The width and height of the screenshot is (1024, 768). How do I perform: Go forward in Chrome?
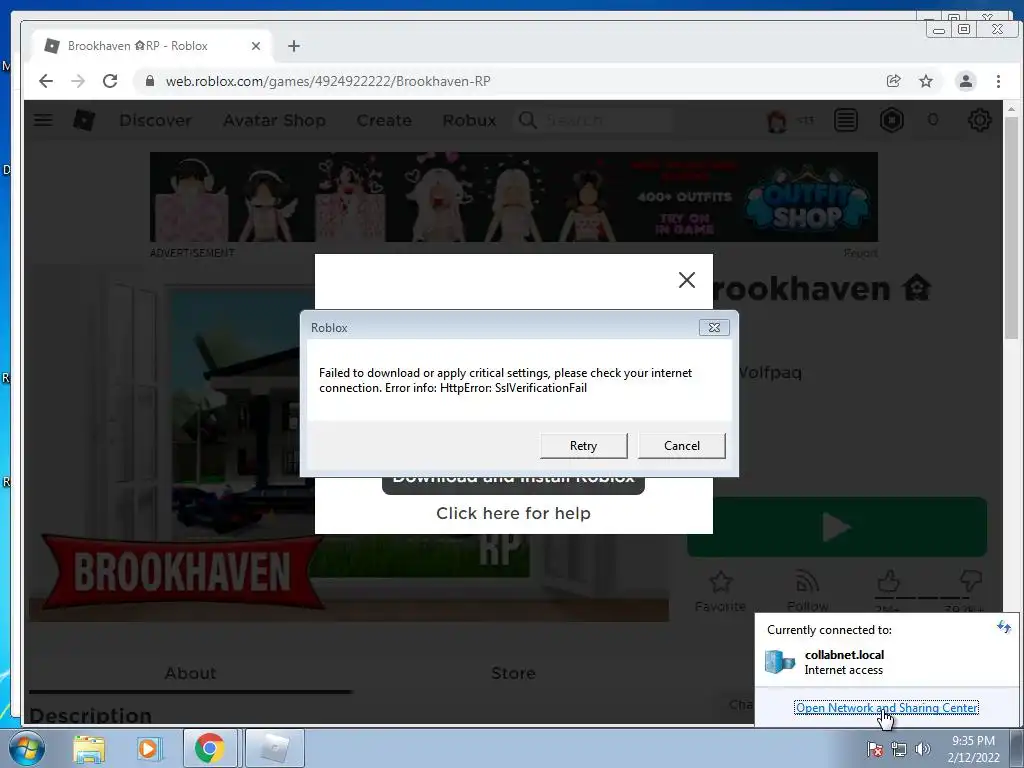click(x=78, y=81)
